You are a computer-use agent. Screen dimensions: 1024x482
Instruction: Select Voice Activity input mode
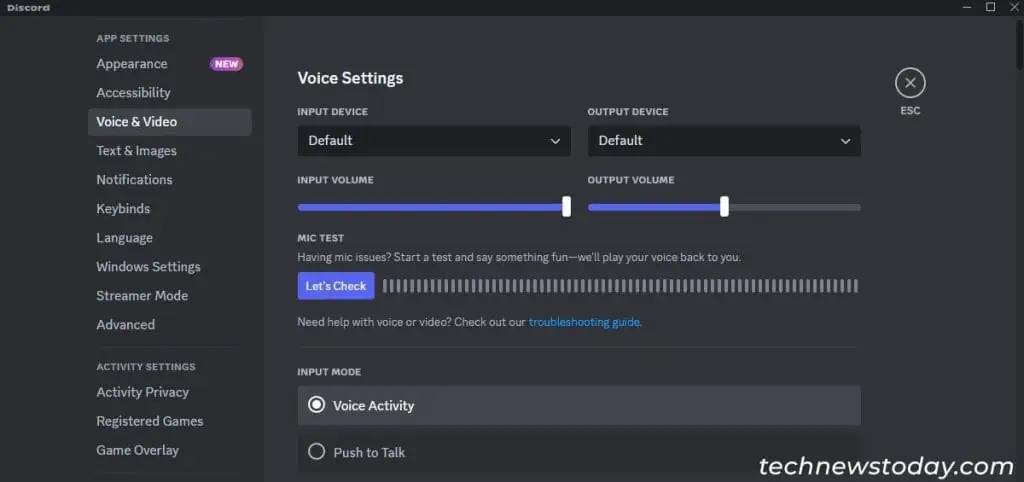579,405
